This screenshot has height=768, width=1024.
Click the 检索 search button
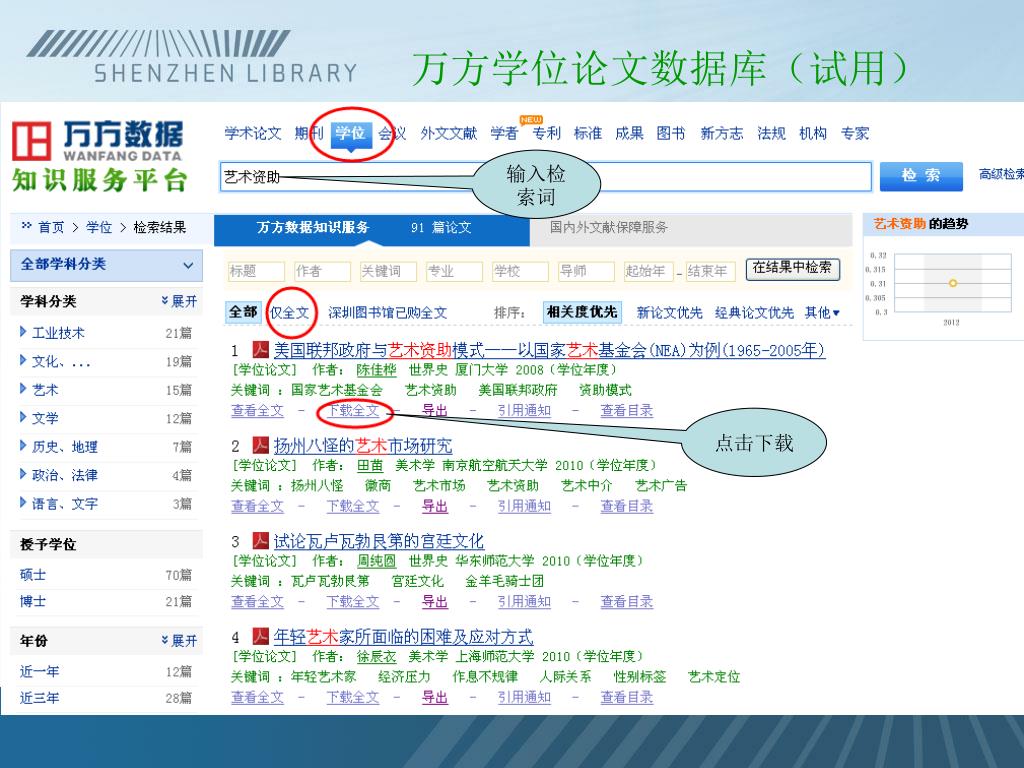coord(921,176)
